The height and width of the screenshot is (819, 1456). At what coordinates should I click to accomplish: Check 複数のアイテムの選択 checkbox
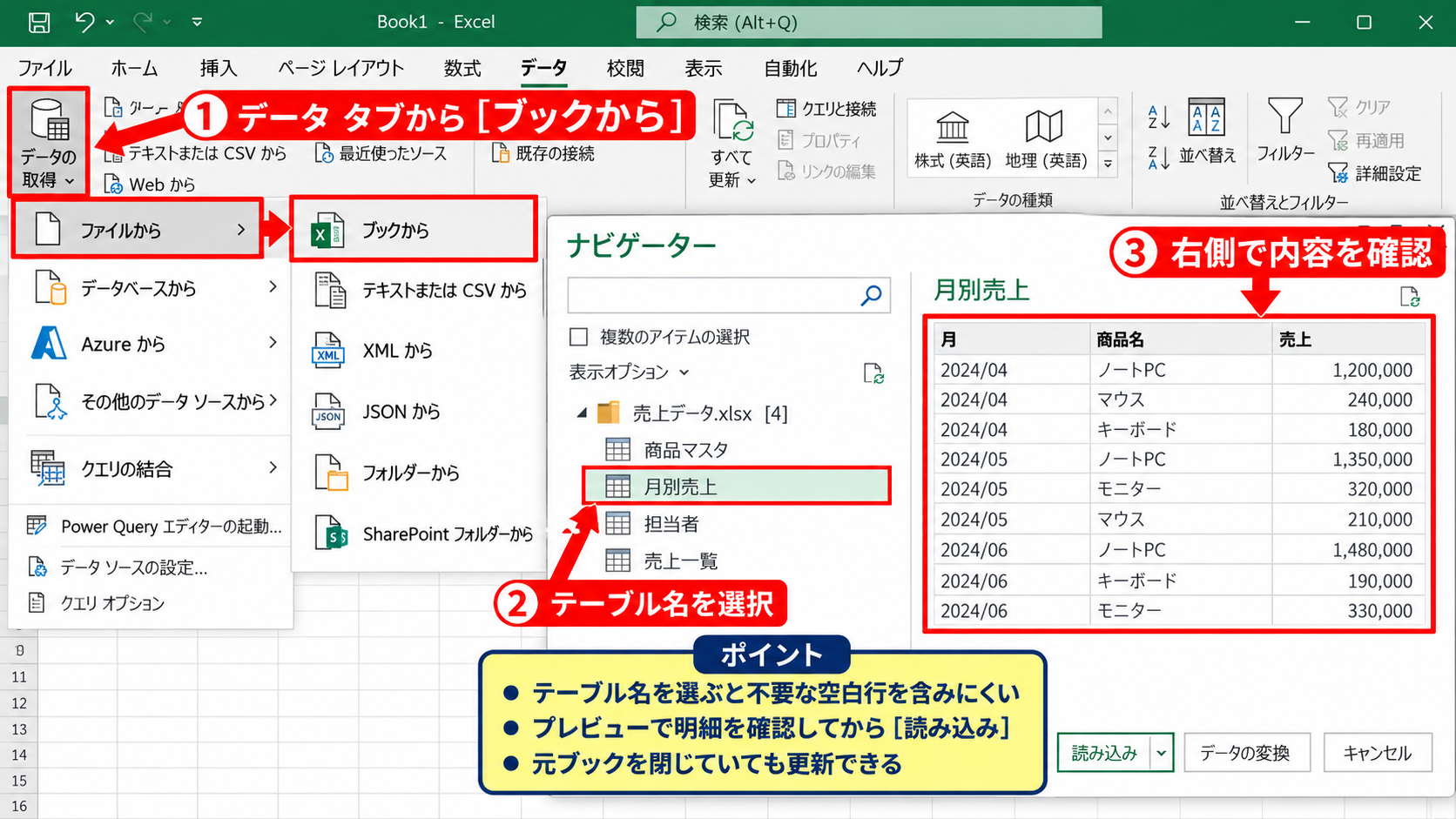(x=578, y=337)
